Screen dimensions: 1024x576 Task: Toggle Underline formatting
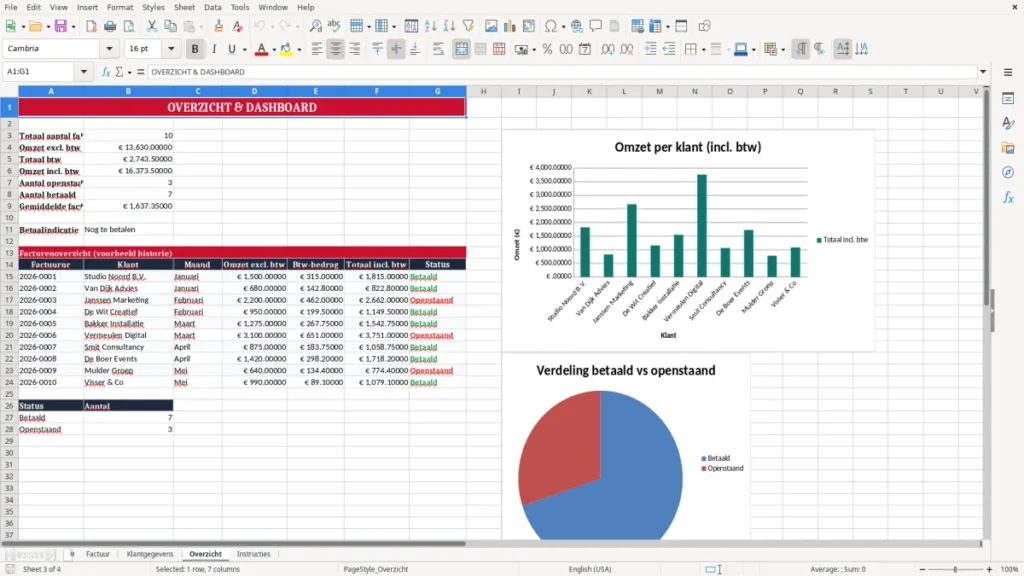point(231,49)
